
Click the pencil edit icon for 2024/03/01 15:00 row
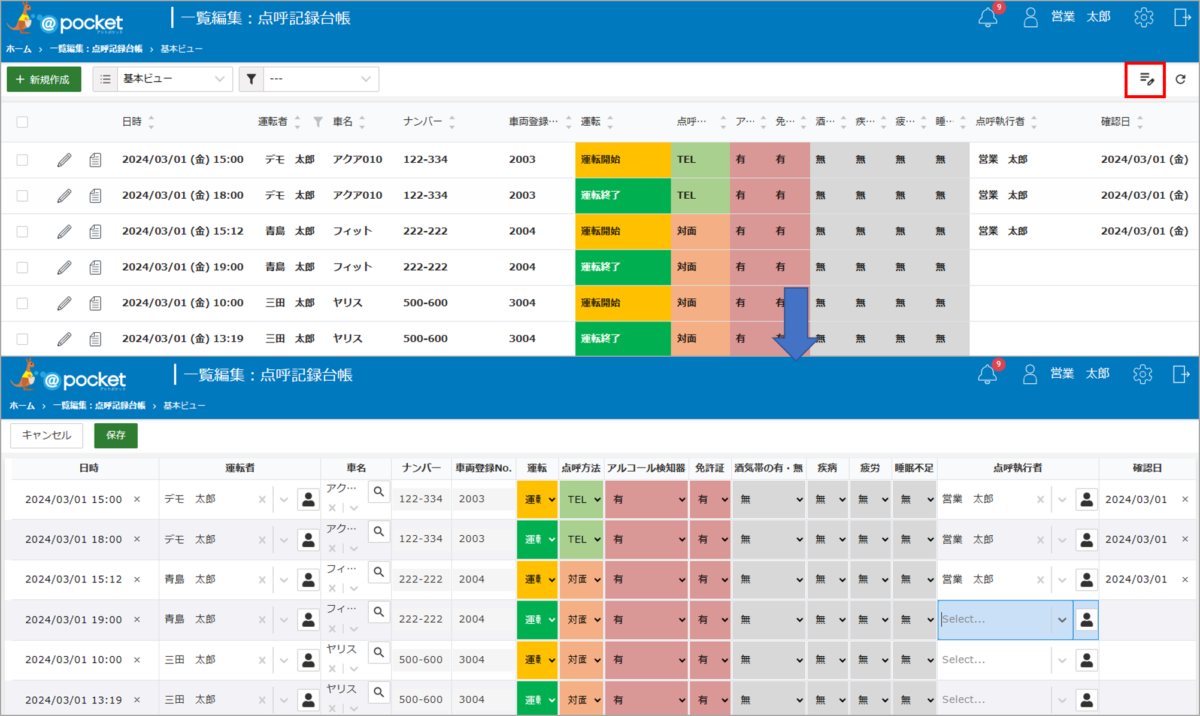tap(64, 159)
